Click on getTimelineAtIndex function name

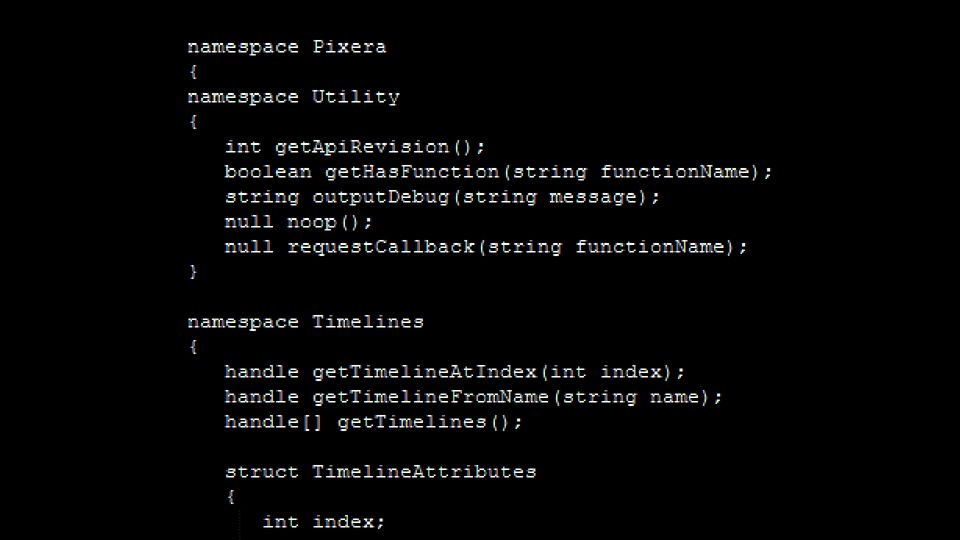[424, 372]
